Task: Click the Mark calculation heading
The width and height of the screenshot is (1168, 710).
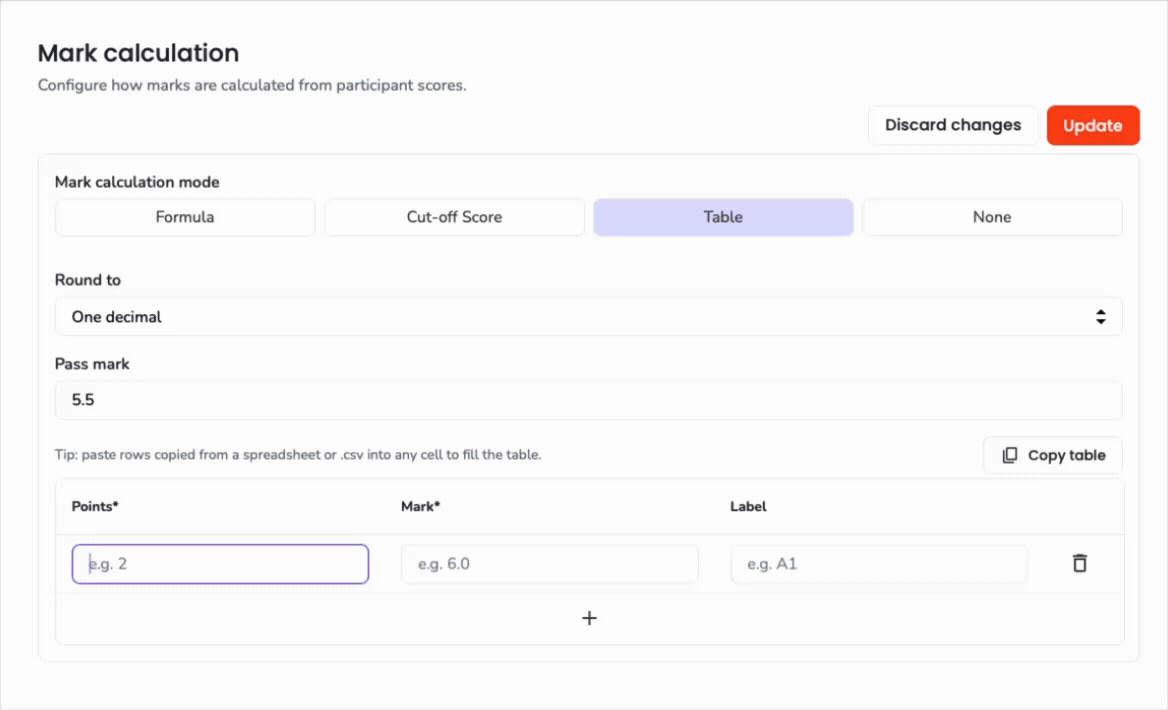Action: click(x=139, y=53)
